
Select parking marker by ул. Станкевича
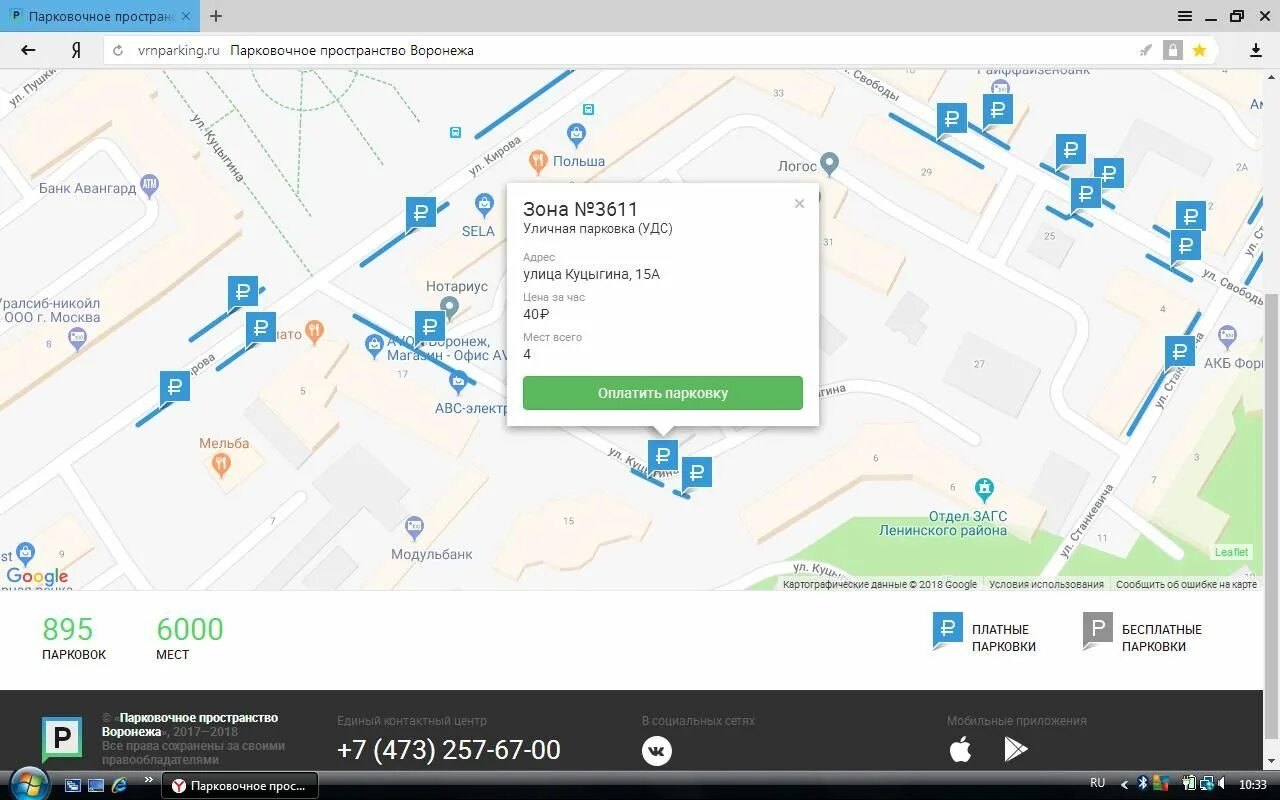(x=1179, y=353)
